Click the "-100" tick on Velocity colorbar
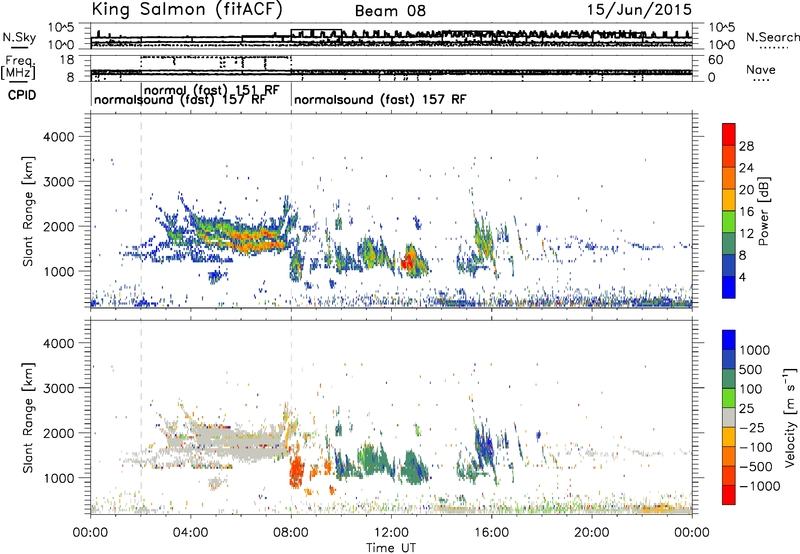This screenshot has width=800, height=554. click(x=756, y=447)
